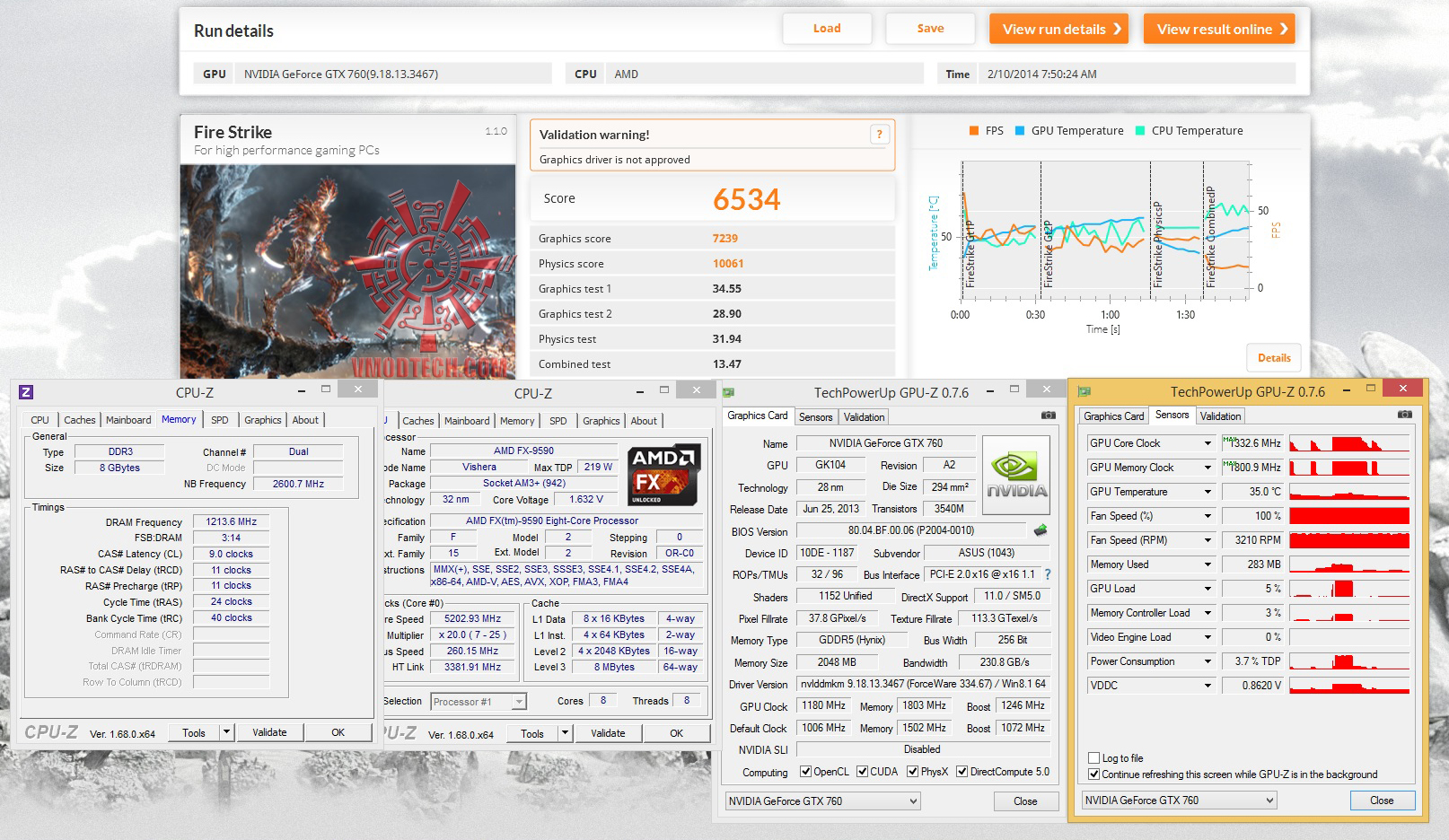Click the CPU-Z memory window purple Z icon

pyautogui.click(x=26, y=392)
